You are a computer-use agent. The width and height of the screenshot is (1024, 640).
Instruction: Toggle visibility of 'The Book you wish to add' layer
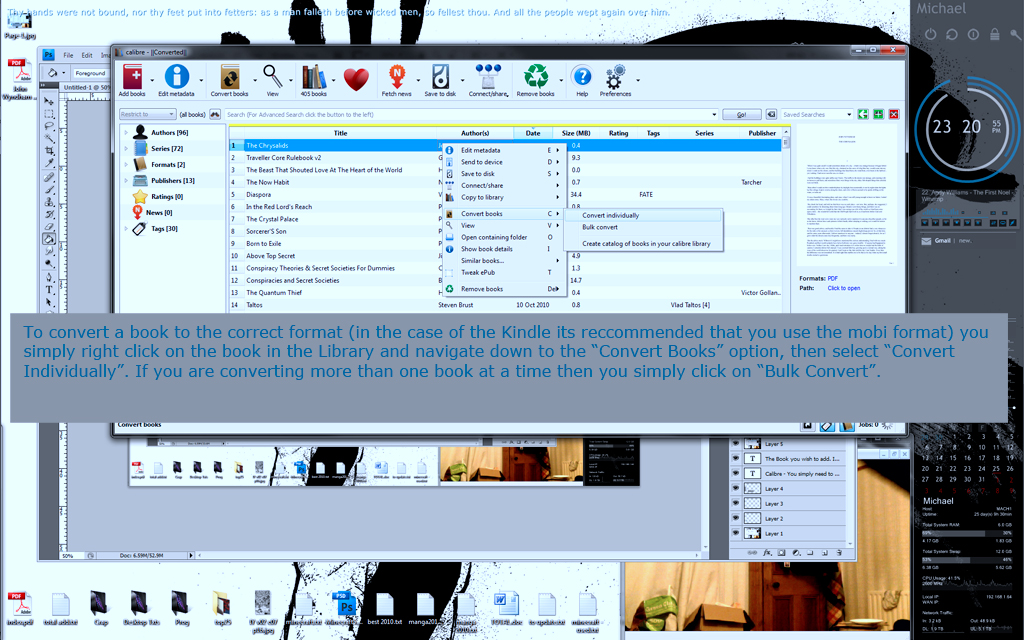pos(736,458)
